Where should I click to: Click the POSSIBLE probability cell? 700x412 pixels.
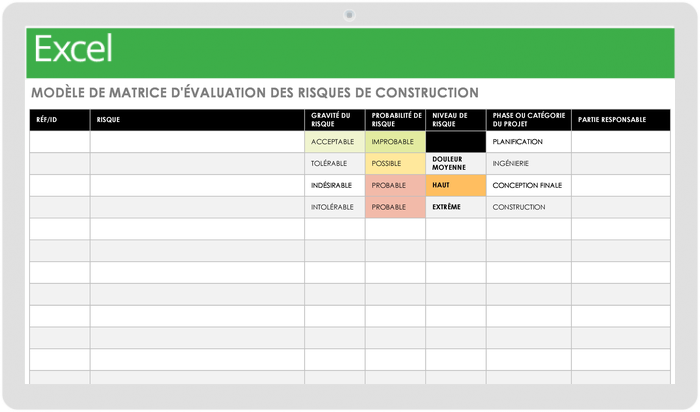tap(396, 163)
